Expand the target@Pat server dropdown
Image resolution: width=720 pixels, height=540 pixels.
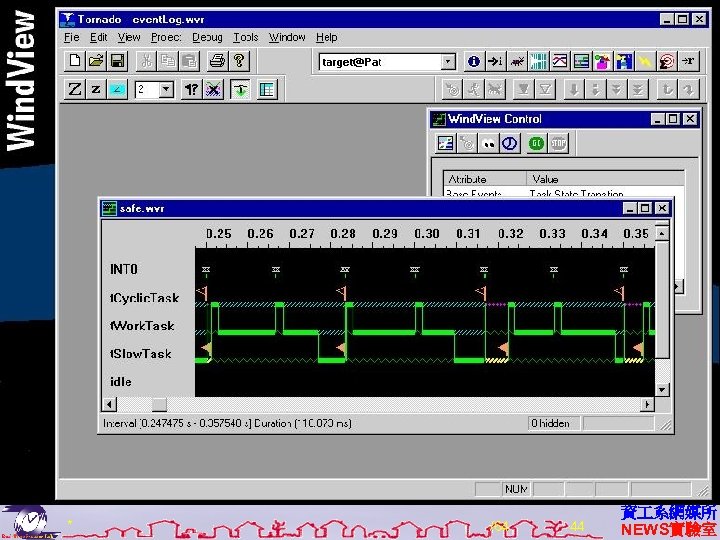tap(448, 62)
